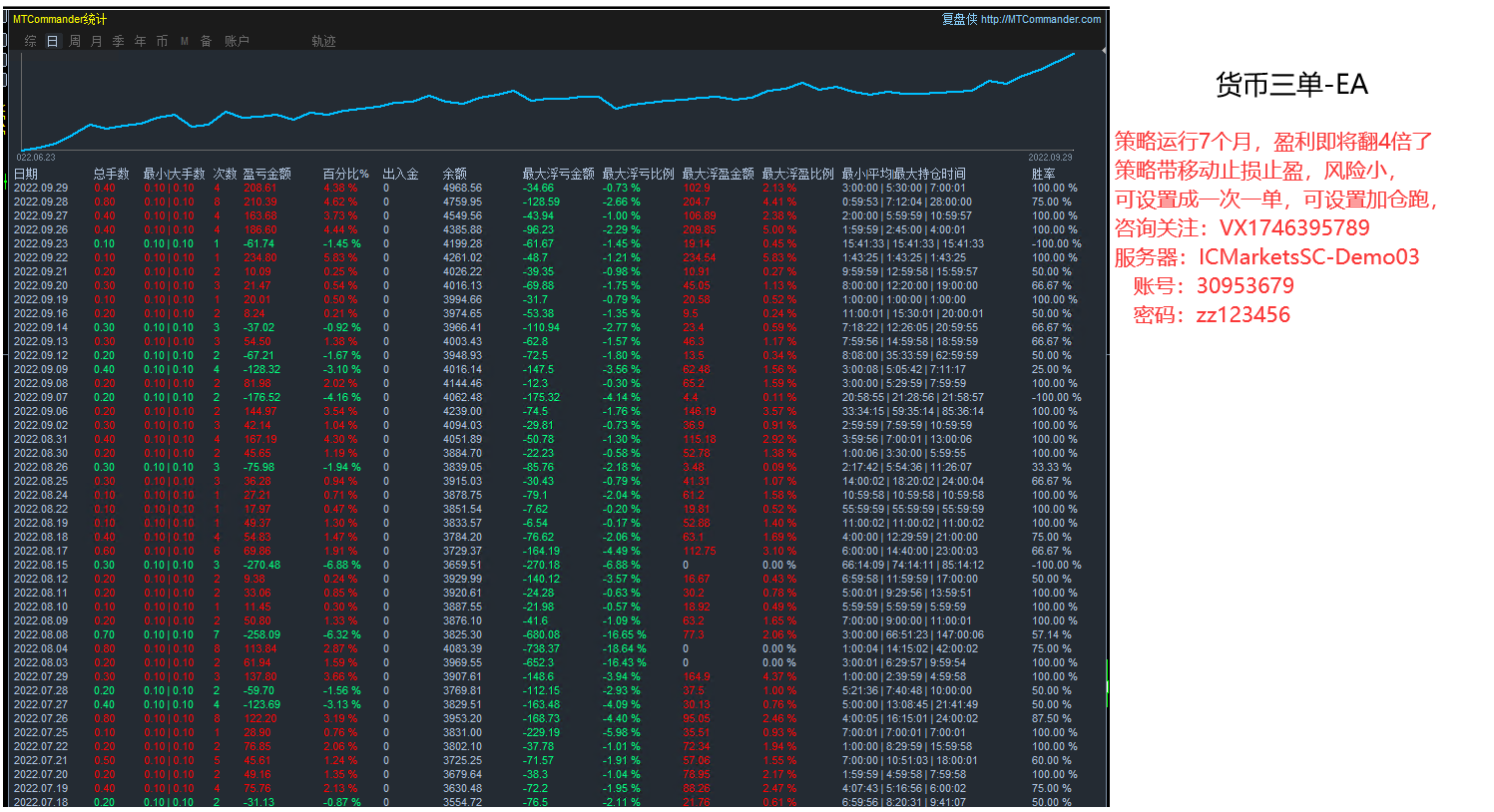Click the 总手数 column header

112,174
